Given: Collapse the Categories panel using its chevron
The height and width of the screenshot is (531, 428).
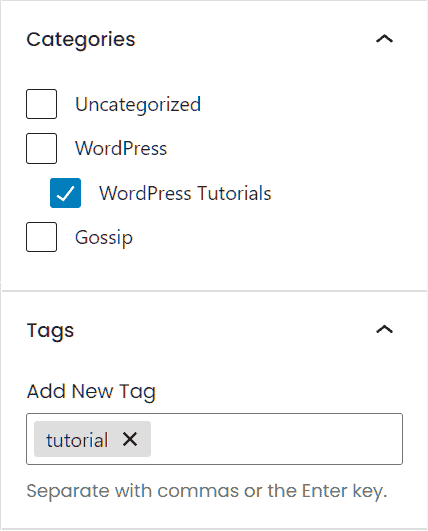Looking at the screenshot, I should tap(385, 39).
